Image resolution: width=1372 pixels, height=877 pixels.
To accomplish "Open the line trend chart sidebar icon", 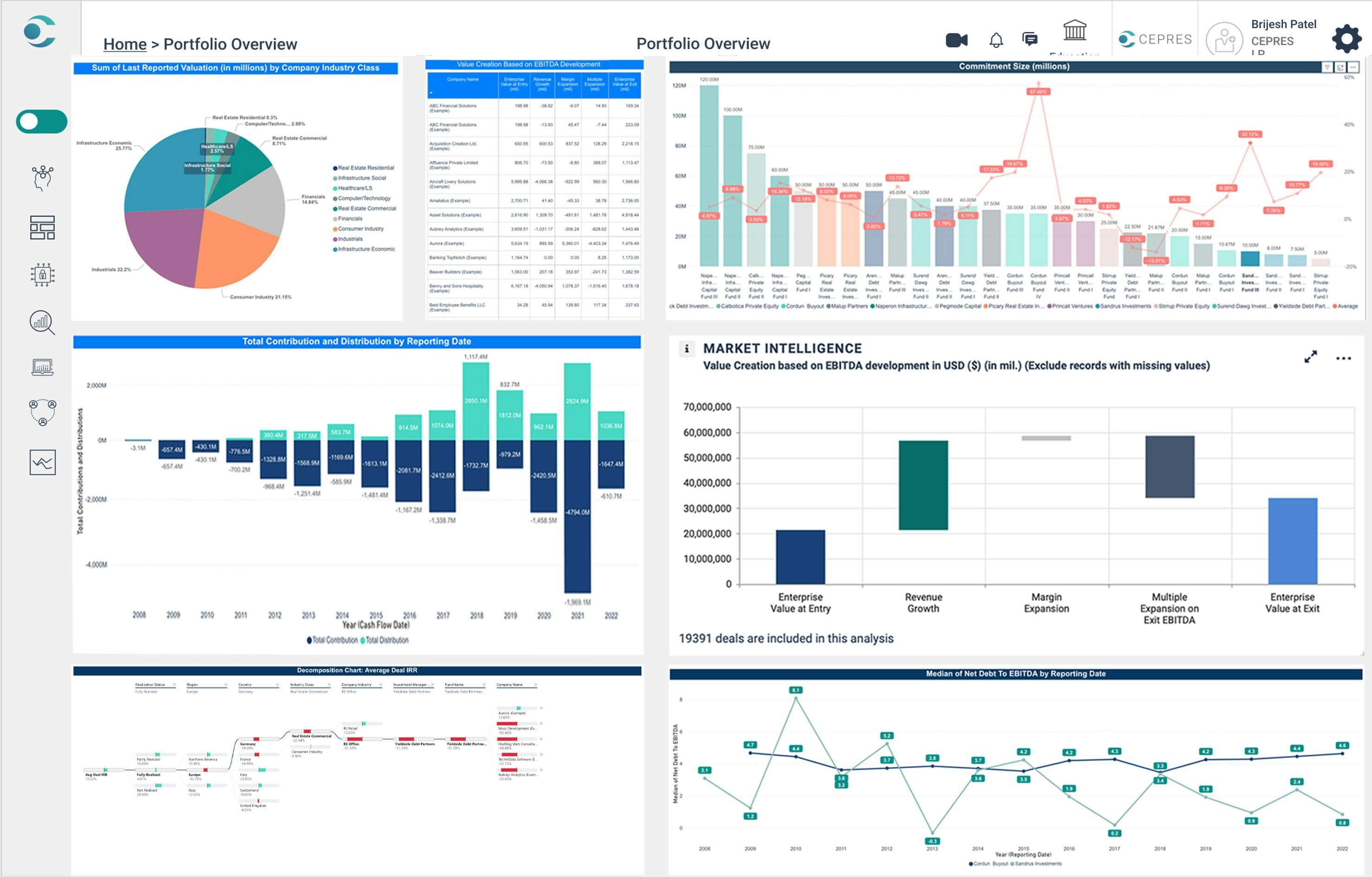I will click(42, 462).
